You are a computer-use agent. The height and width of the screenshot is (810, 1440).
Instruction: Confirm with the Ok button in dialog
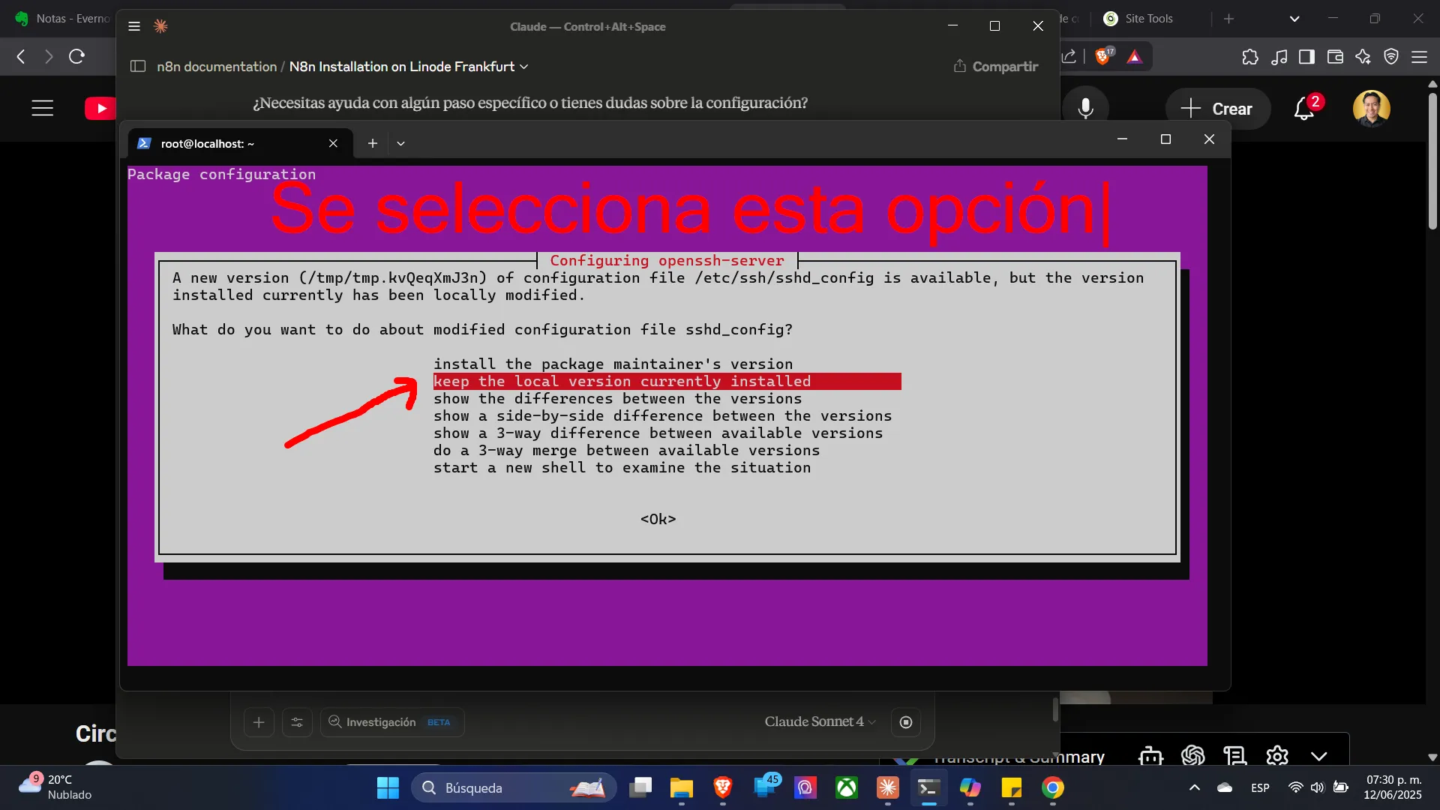[x=658, y=519]
